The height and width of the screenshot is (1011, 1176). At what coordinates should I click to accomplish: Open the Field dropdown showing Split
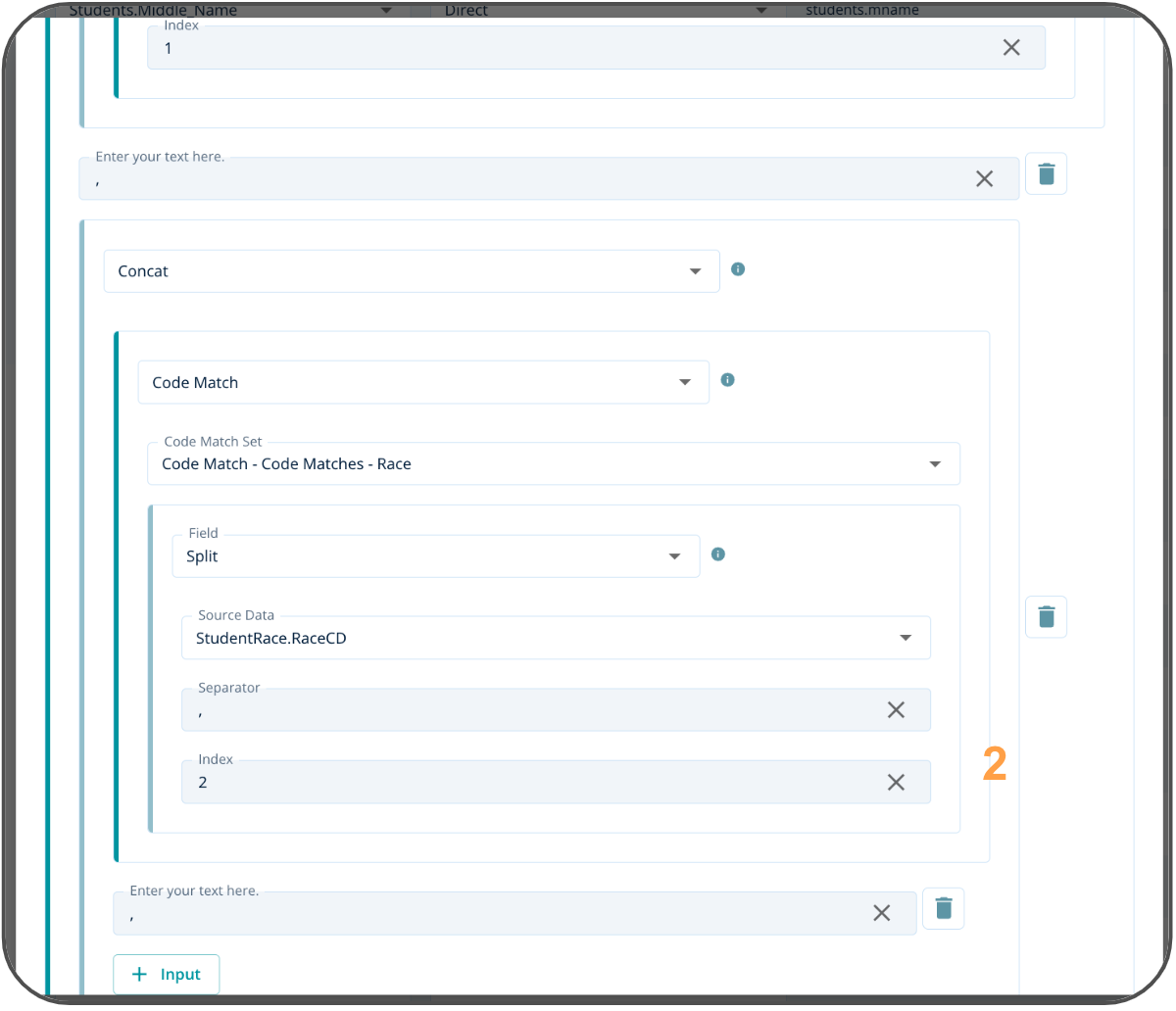435,556
